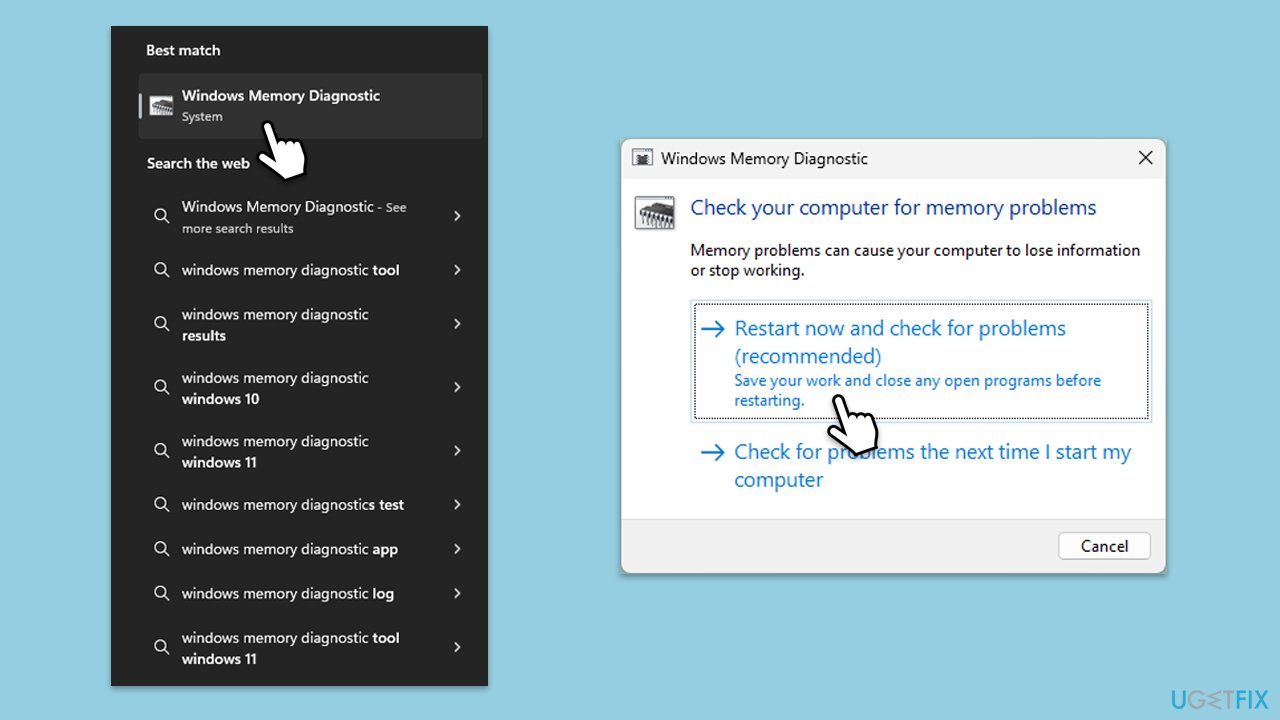Click memory chip icon in dialog title bar
This screenshot has height=720, width=1280.
644,158
